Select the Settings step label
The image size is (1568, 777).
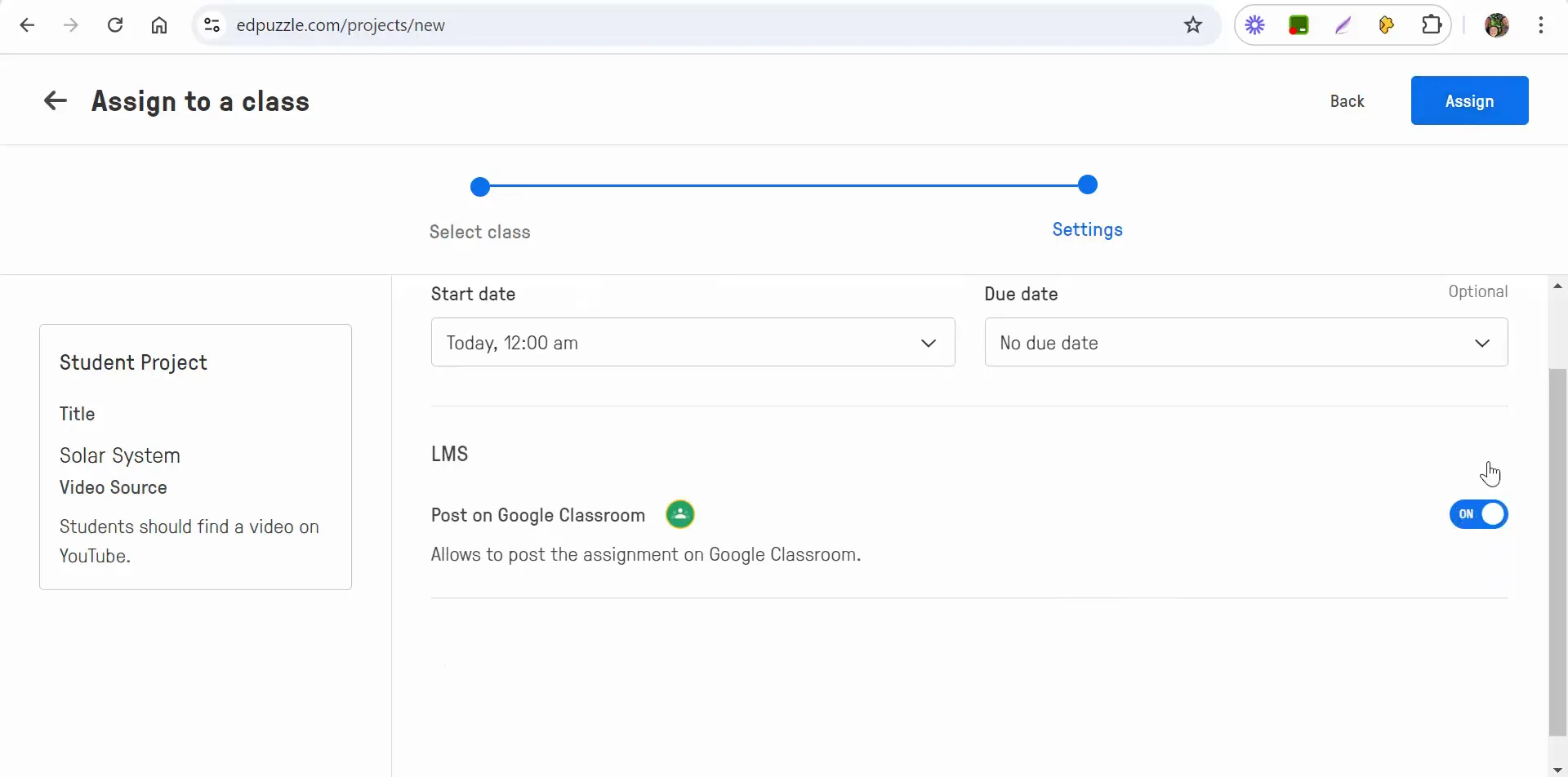[x=1087, y=229]
